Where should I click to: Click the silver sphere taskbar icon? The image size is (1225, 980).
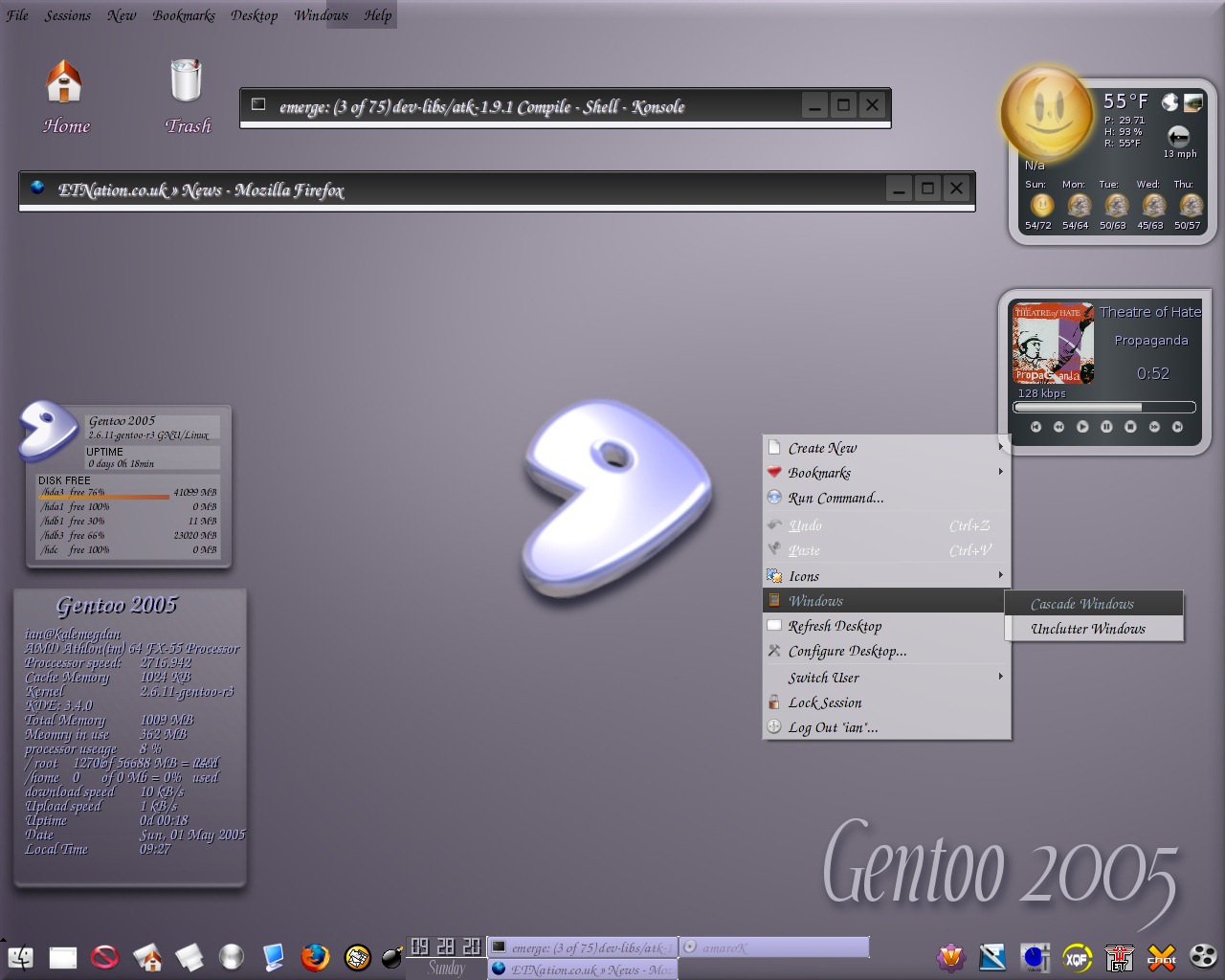231,957
